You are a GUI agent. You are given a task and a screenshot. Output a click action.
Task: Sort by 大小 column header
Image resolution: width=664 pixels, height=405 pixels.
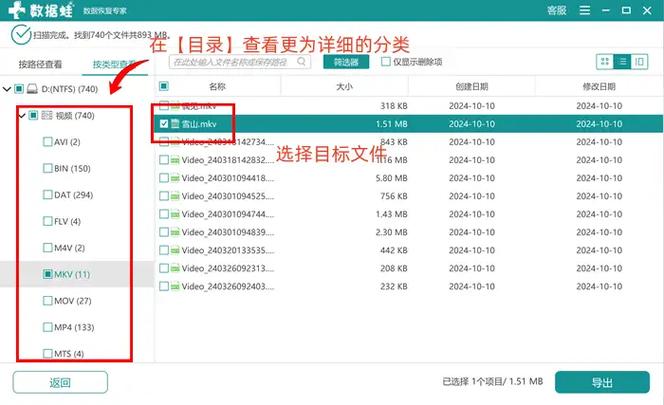pyautogui.click(x=344, y=86)
